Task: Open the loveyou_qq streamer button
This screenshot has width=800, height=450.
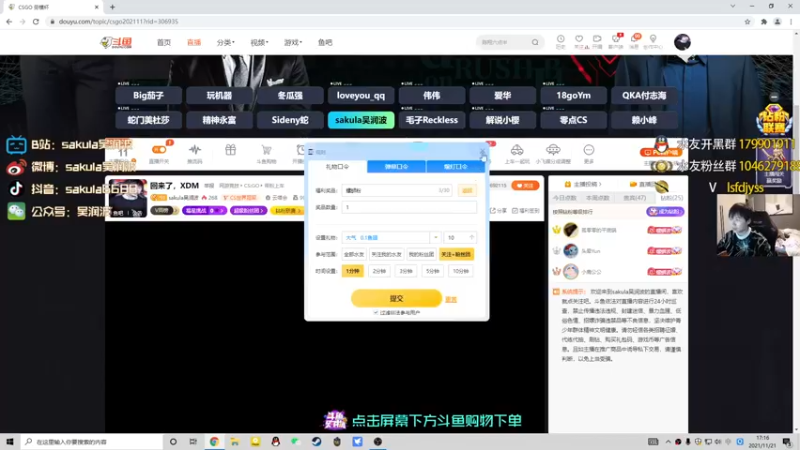Action: (361, 95)
